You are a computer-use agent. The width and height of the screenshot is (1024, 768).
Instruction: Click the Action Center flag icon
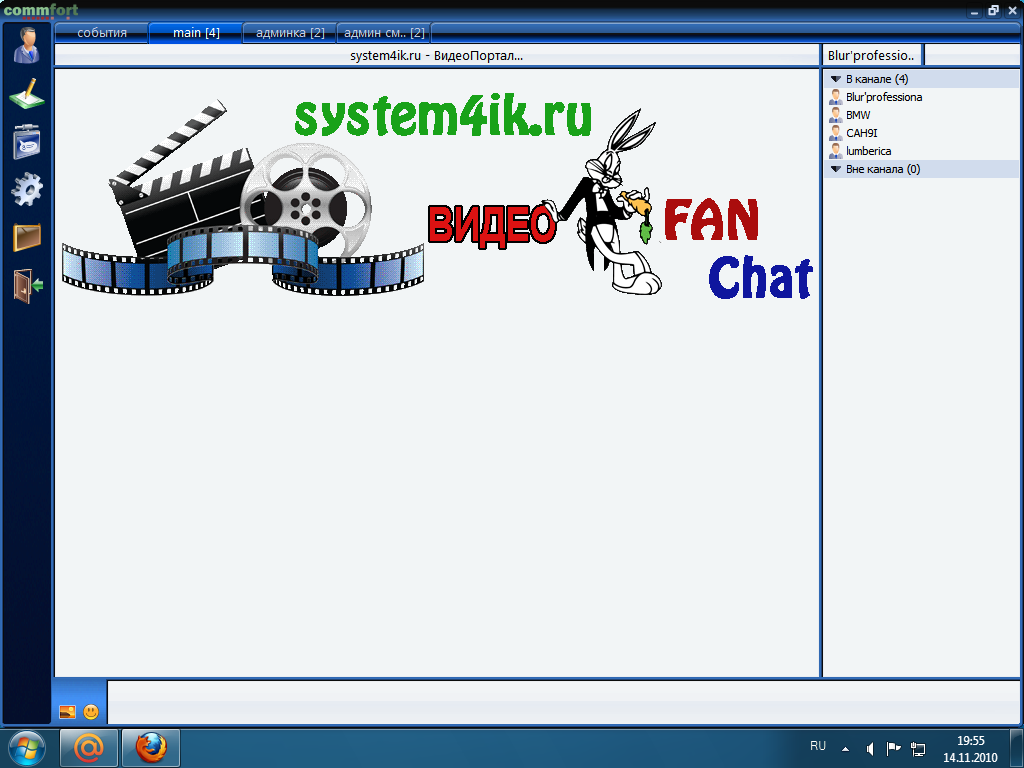tap(893, 748)
